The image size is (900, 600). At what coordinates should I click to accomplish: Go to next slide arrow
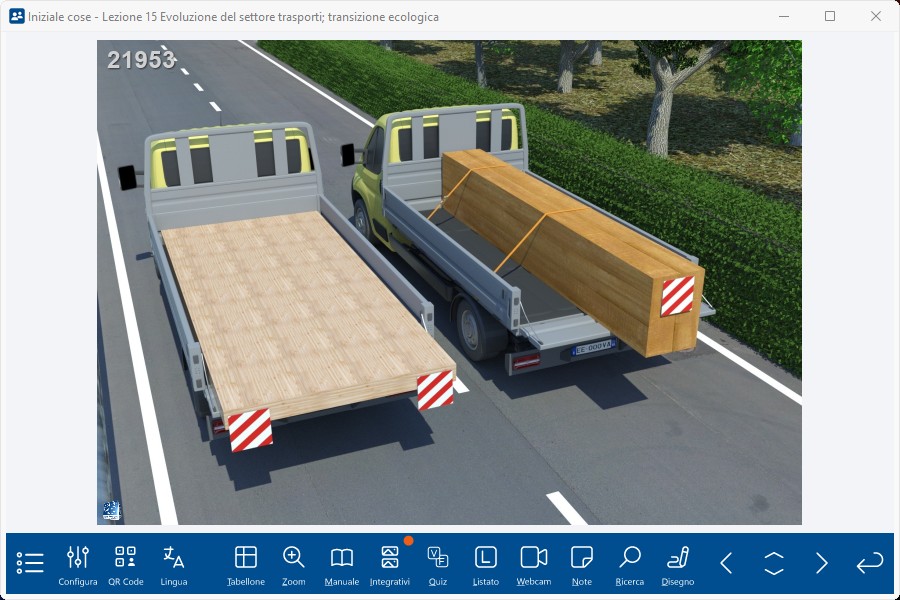822,563
